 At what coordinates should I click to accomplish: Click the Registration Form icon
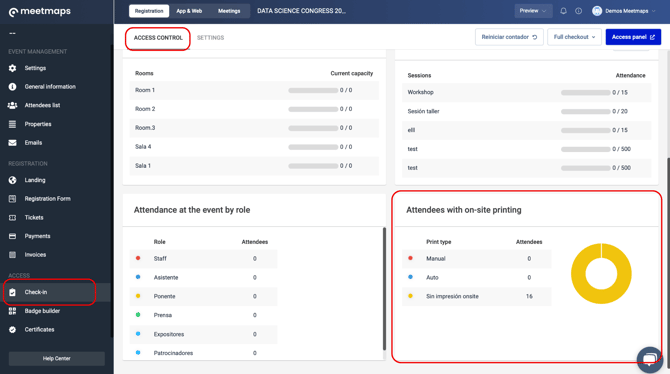(12, 199)
